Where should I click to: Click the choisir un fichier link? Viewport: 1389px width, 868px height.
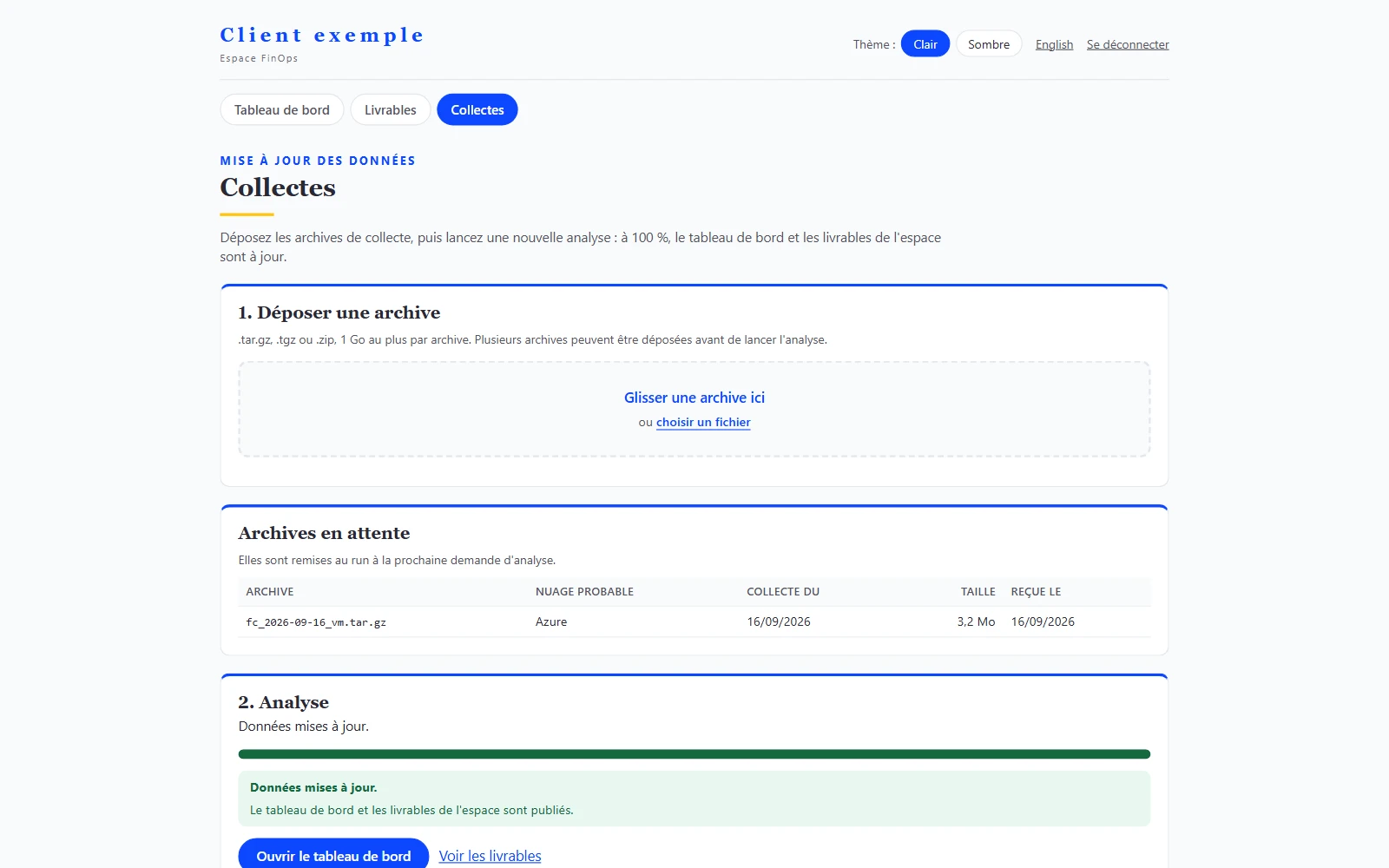coord(703,423)
